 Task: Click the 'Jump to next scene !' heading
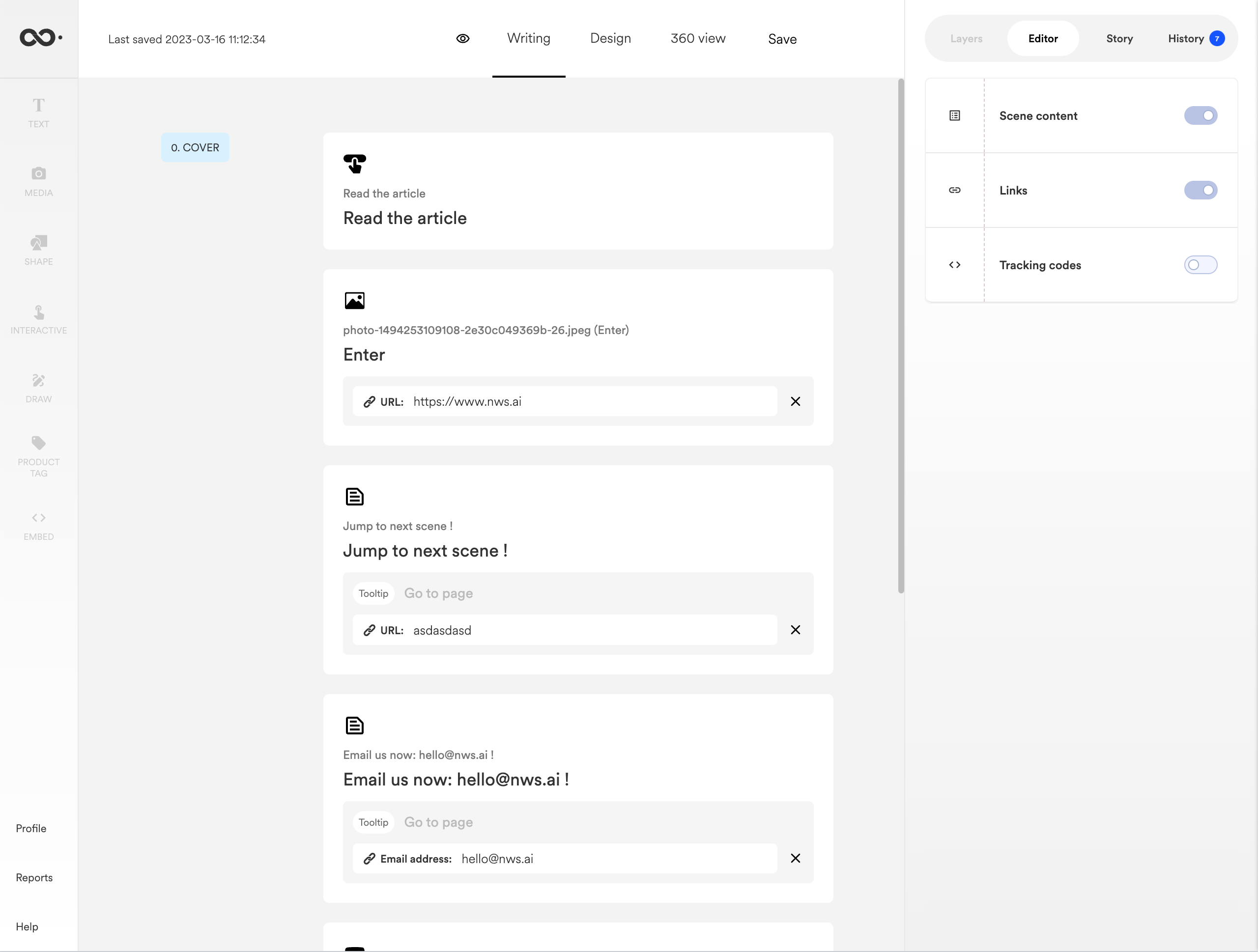[426, 551]
